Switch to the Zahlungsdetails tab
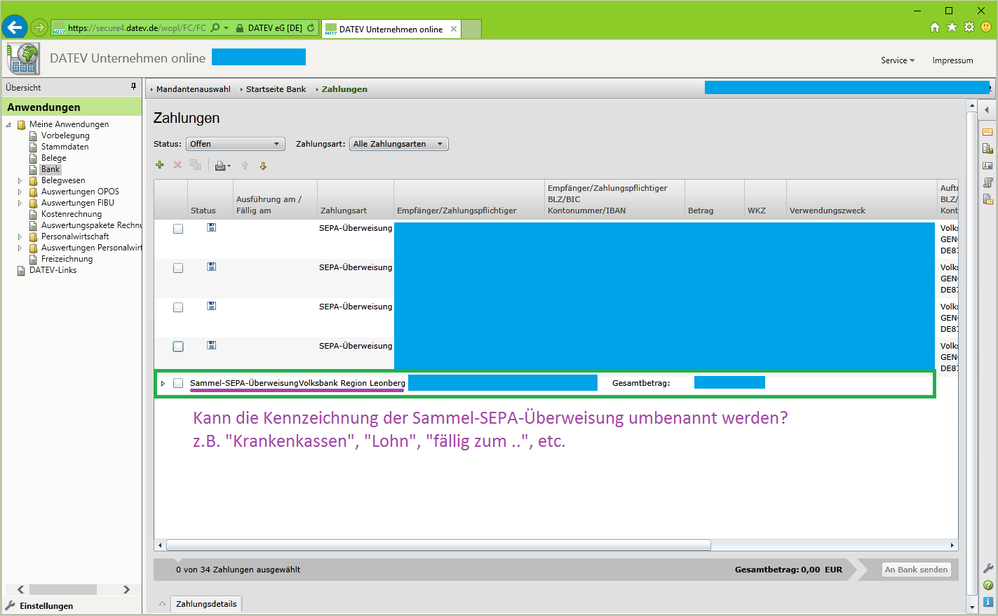This screenshot has height=616, width=998. (x=206, y=604)
